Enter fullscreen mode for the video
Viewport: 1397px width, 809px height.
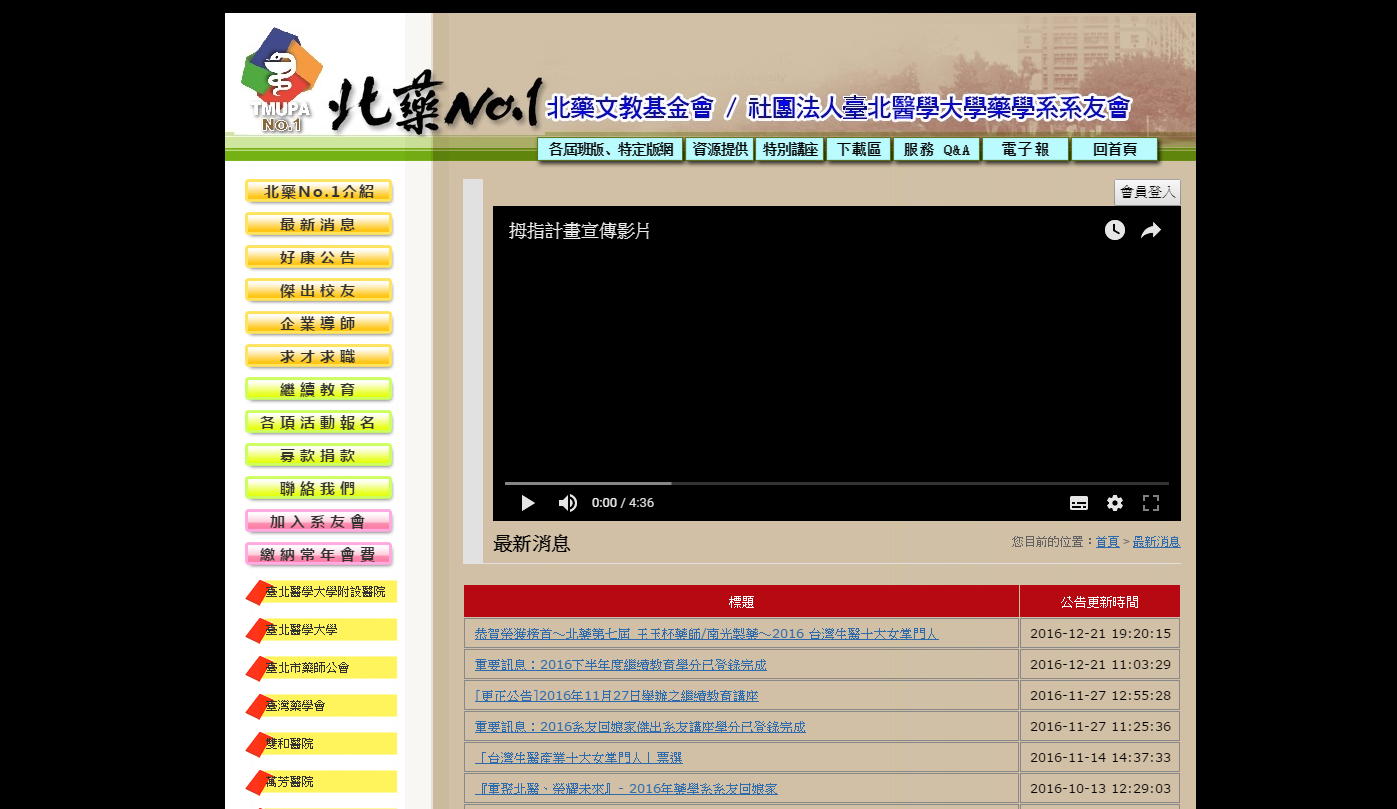coord(1151,503)
